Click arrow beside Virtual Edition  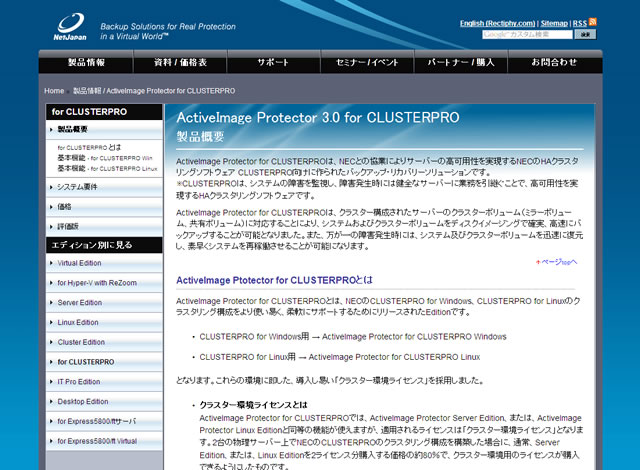click(51, 263)
